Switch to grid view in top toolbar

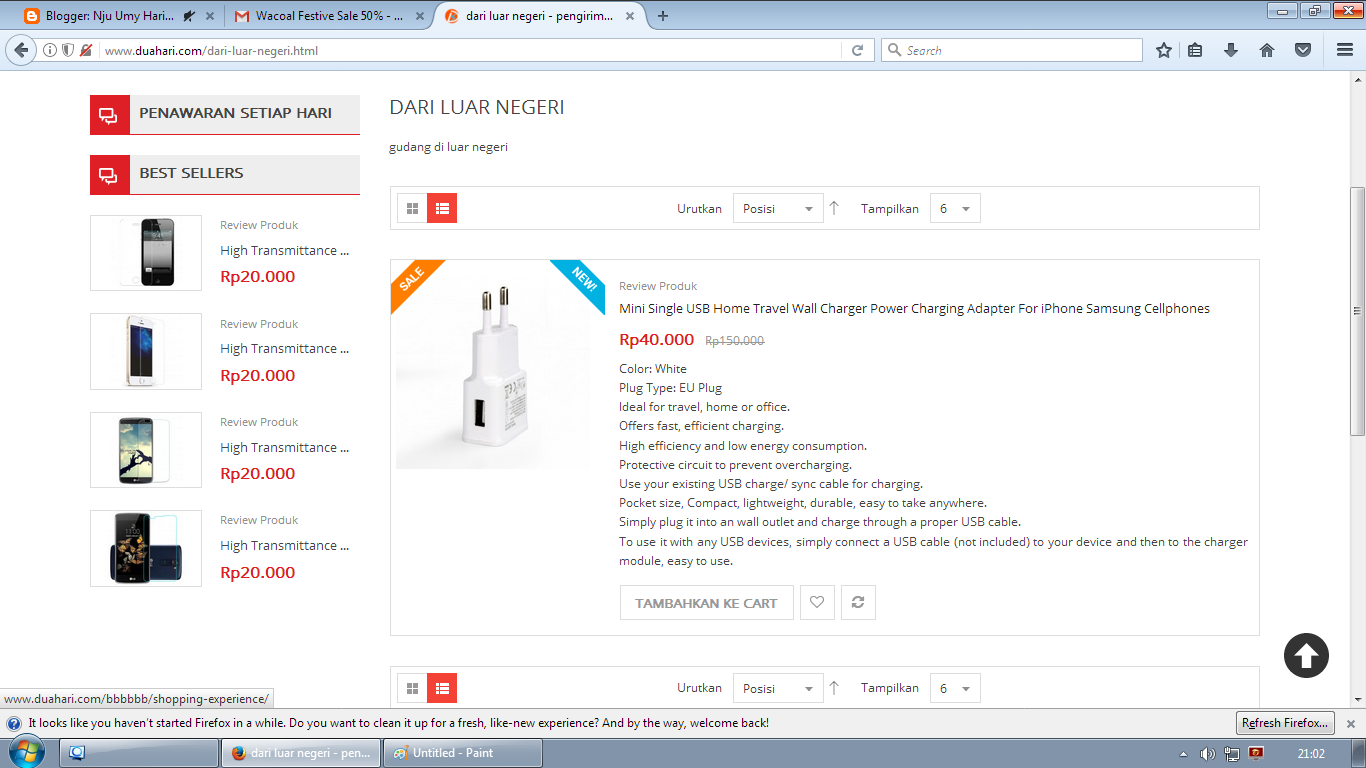click(412, 208)
